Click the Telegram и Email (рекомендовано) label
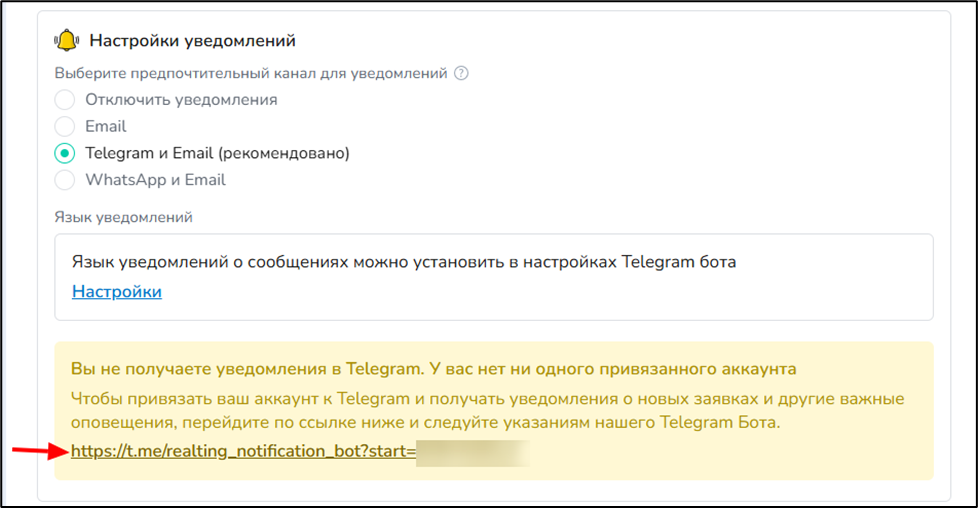Viewport: 978px width, 508px height. (217, 153)
